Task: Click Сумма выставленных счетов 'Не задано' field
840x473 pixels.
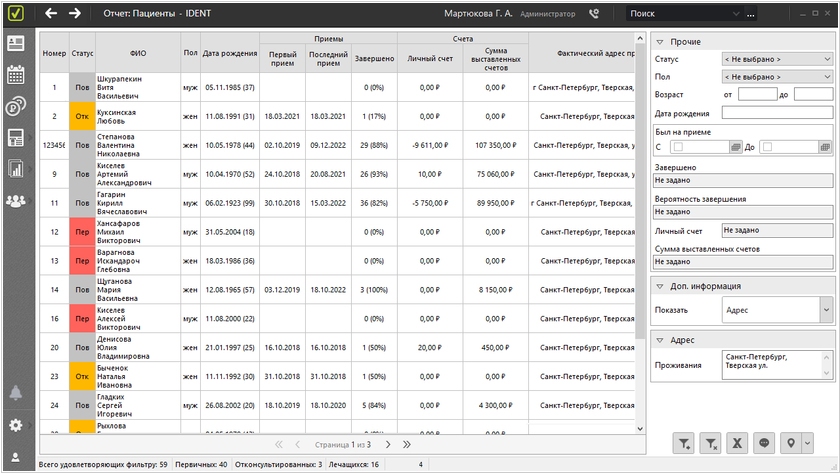Action: pos(743,262)
